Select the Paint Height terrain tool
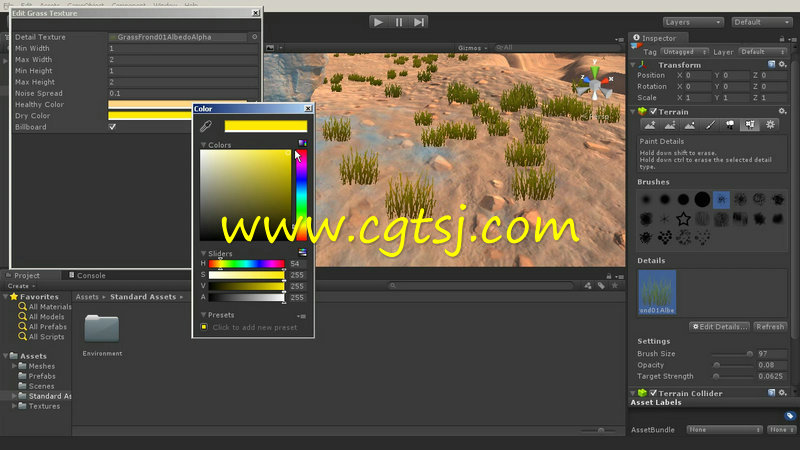This screenshot has width=800, height=450. 670,125
